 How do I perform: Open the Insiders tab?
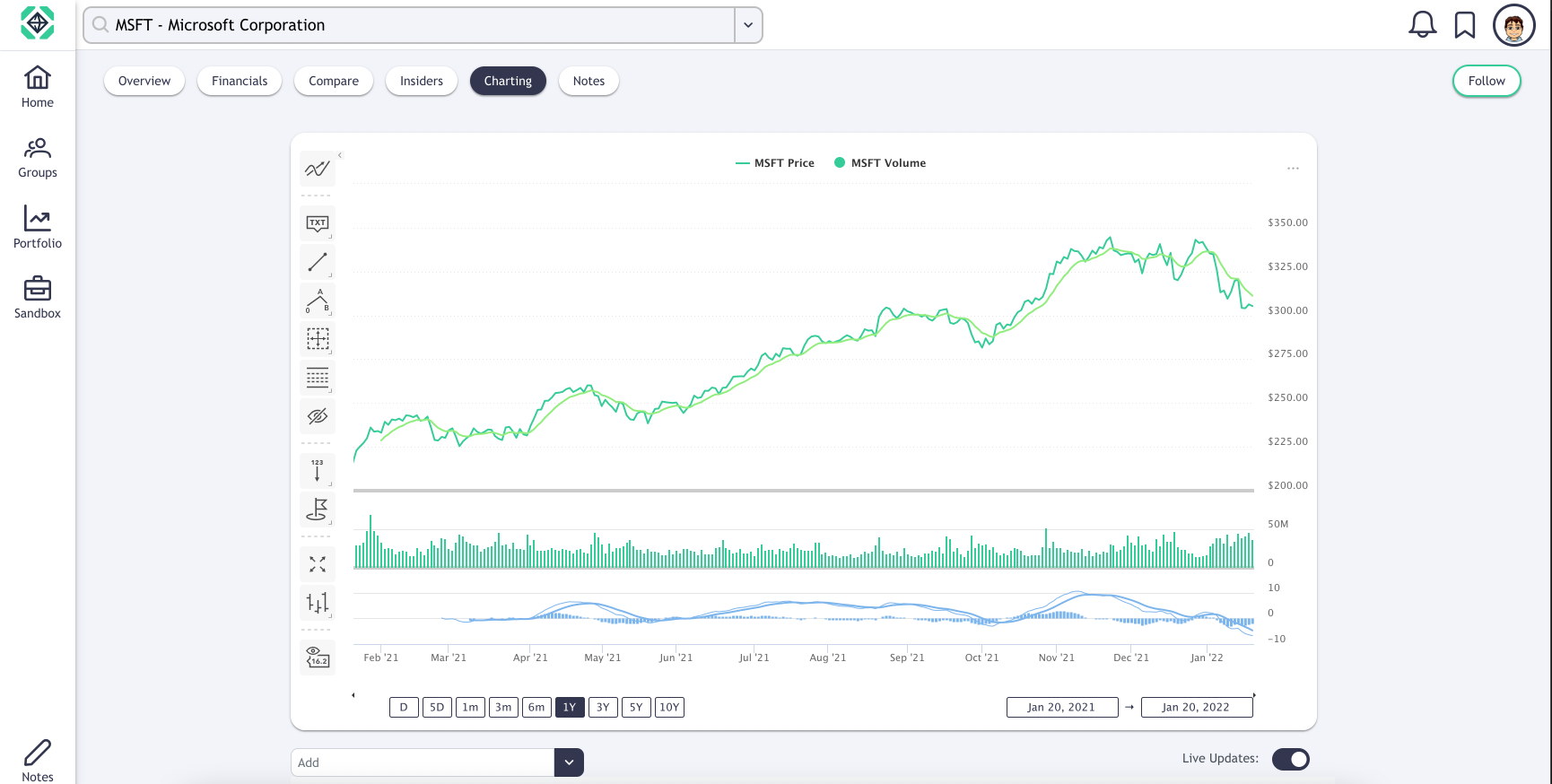(x=421, y=81)
